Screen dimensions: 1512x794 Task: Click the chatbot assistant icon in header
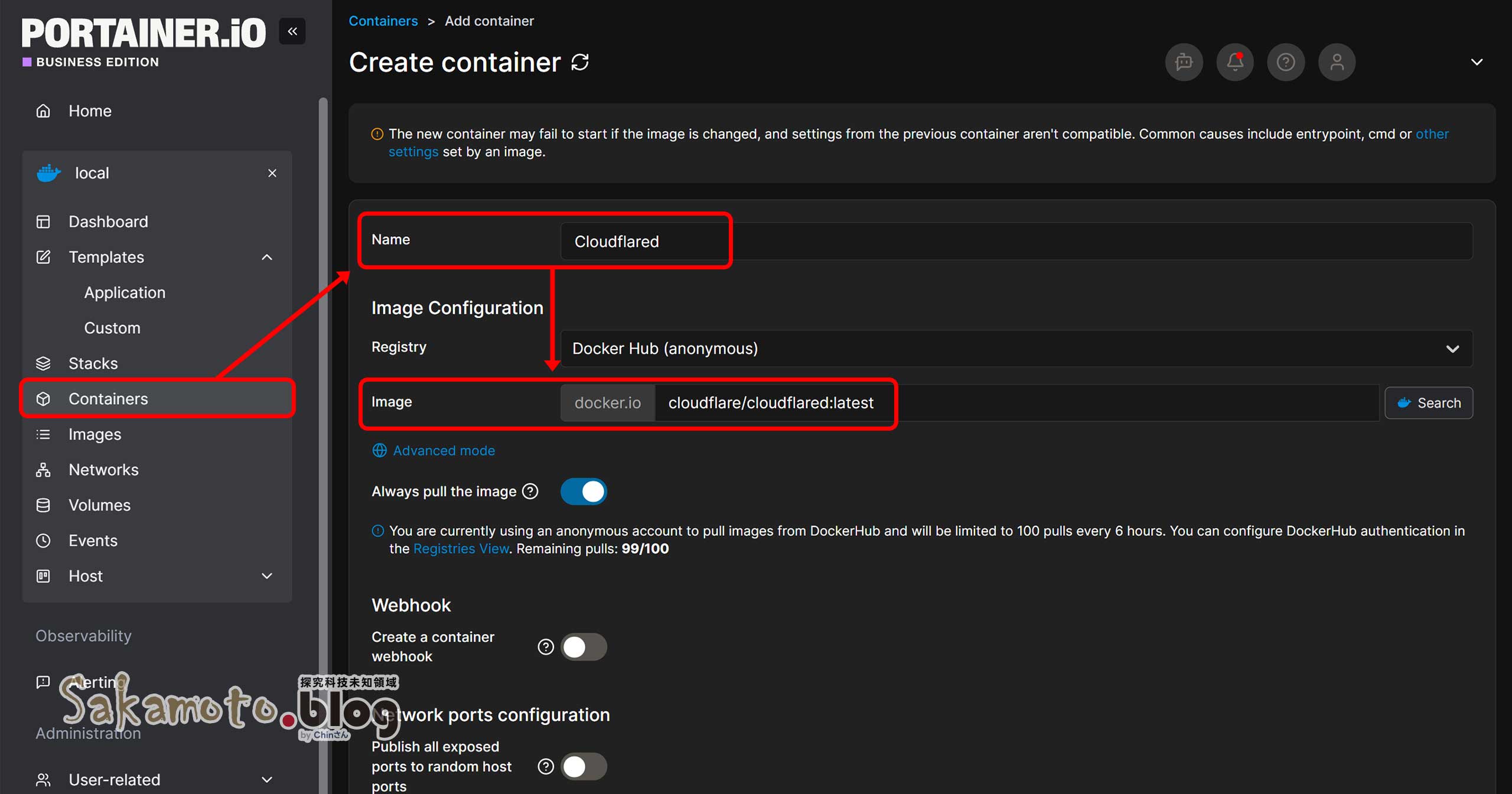pos(1184,62)
